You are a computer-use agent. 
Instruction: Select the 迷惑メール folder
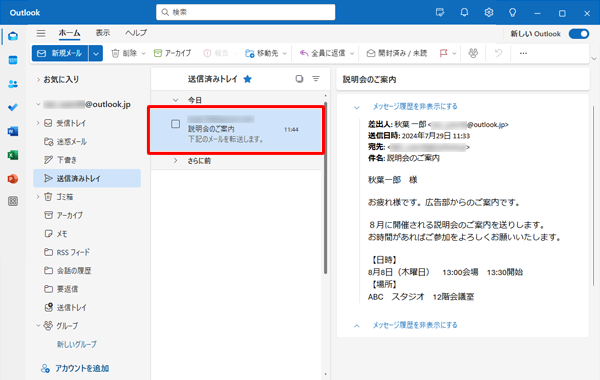[87, 142]
